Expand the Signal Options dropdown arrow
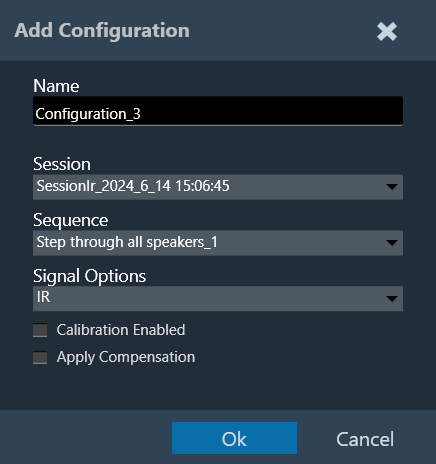 click(392, 298)
